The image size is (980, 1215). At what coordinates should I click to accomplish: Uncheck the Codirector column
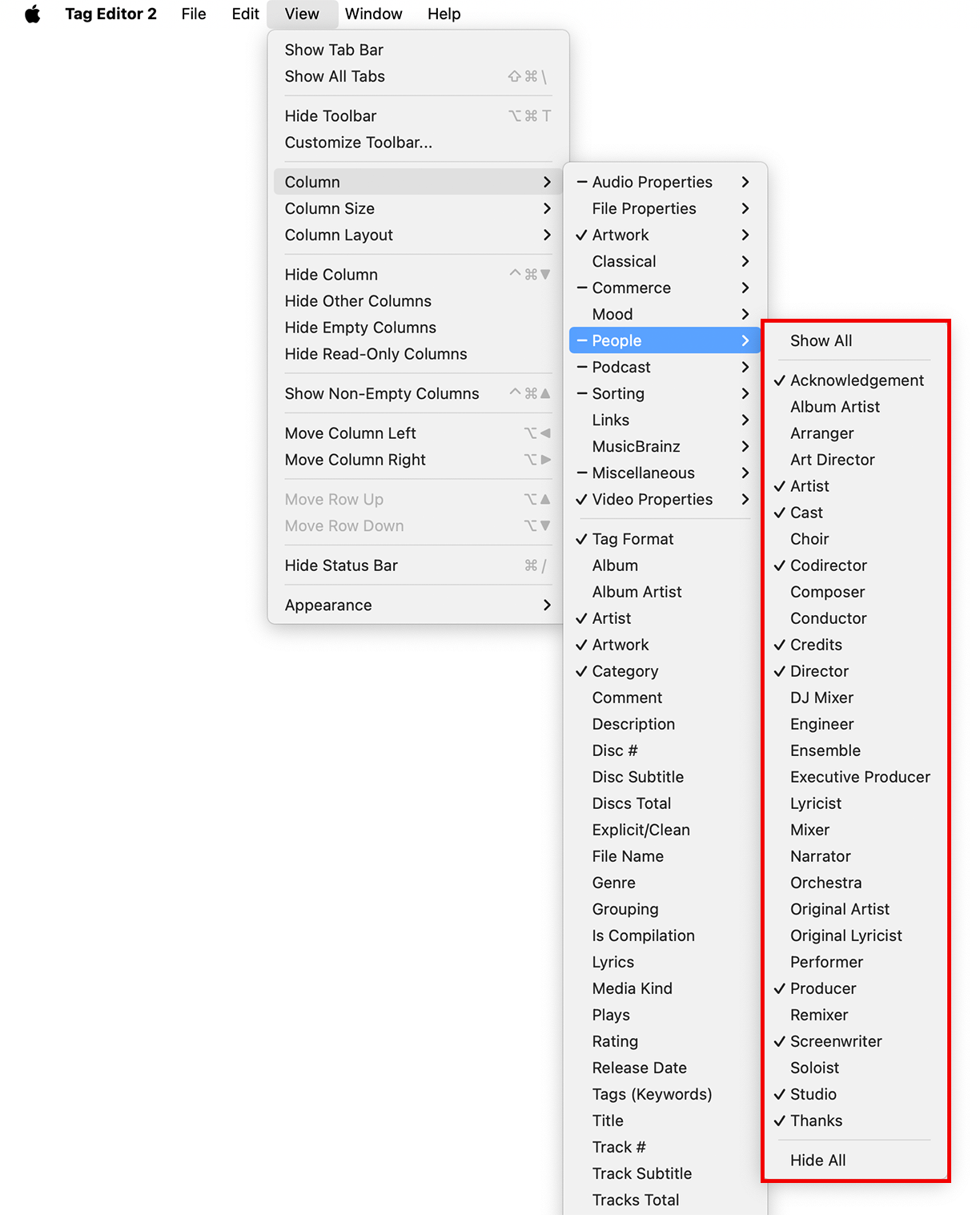pos(856,565)
